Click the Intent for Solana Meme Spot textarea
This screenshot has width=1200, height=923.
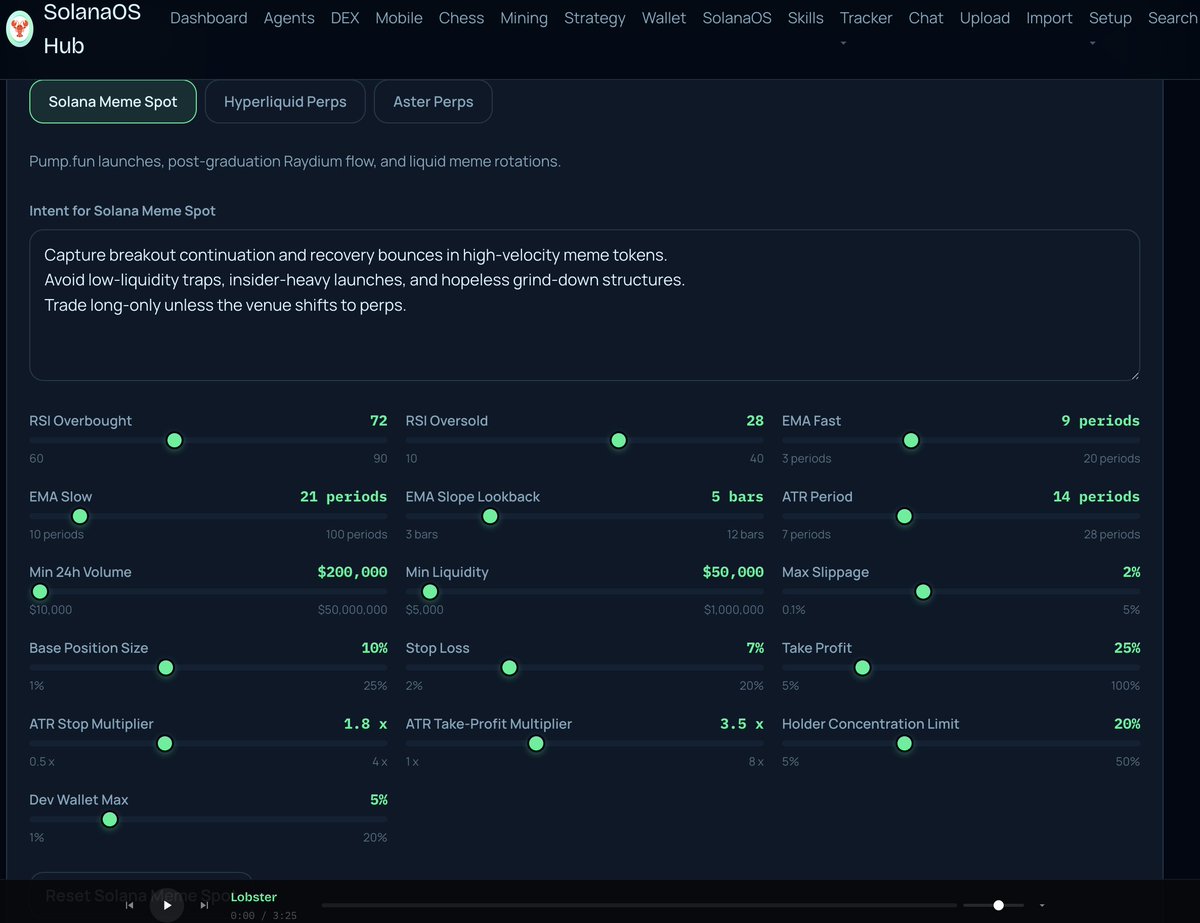(585, 305)
